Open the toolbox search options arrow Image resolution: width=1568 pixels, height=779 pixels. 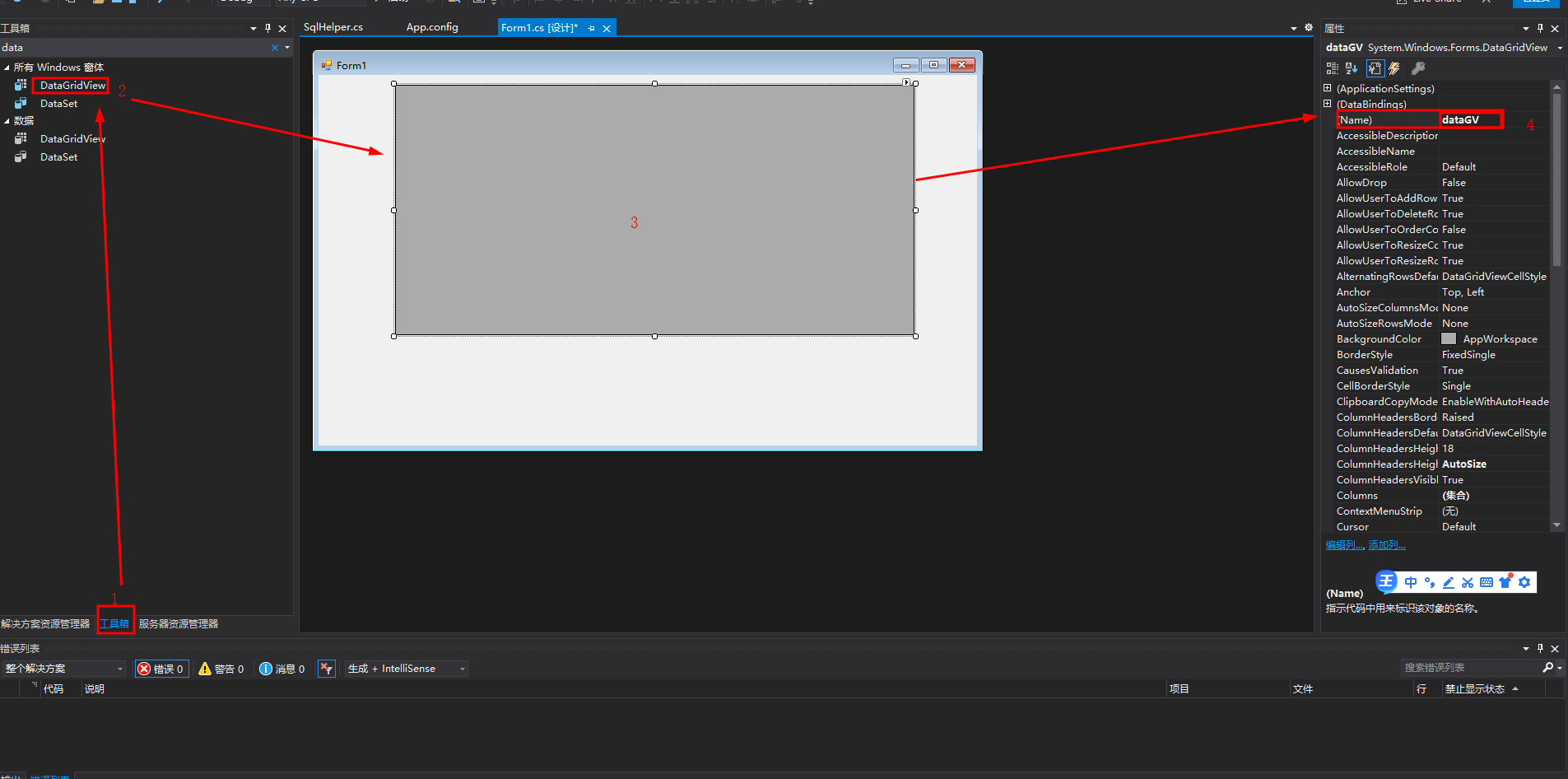(x=287, y=48)
